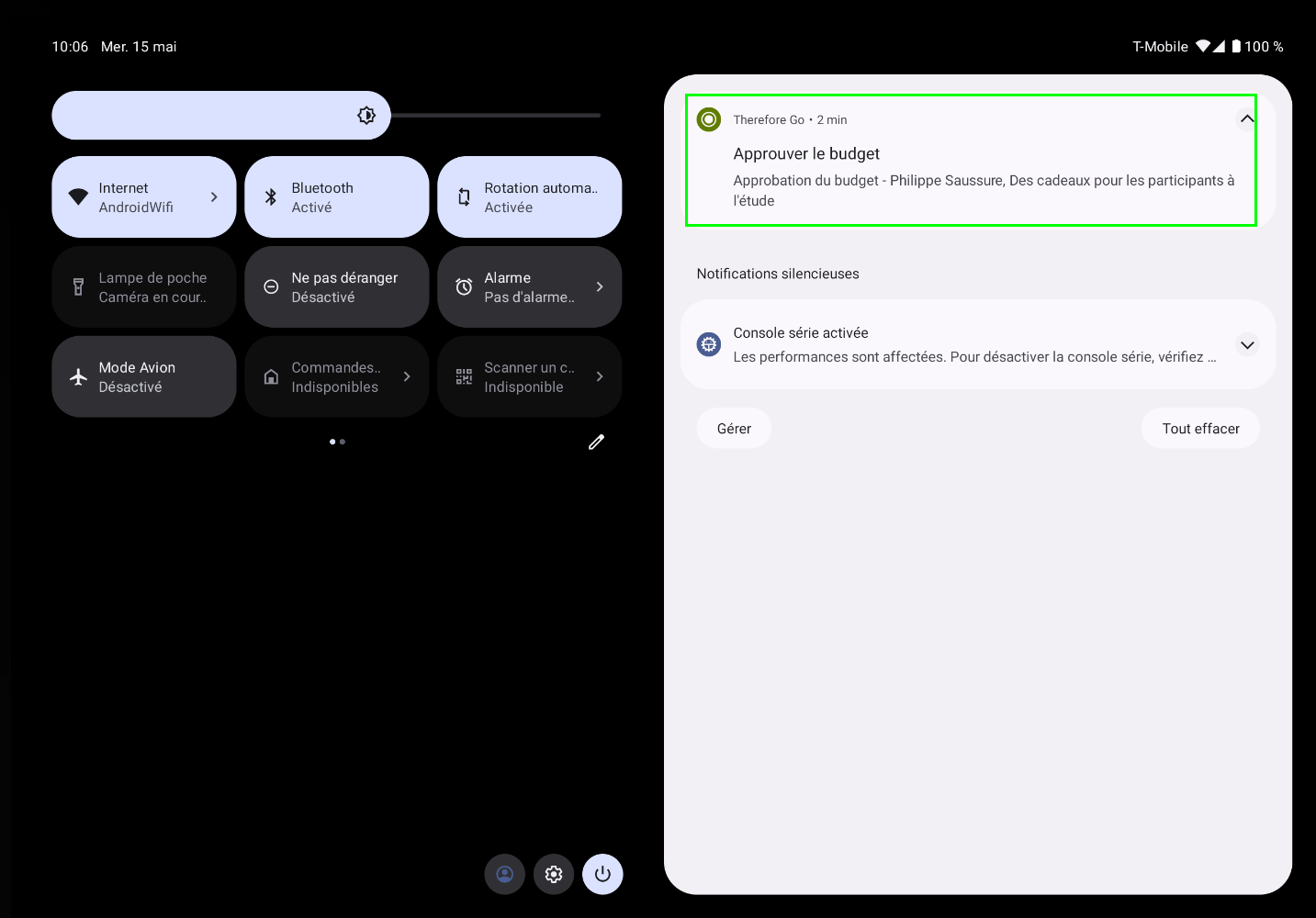Click the 100 % battery text

pos(1264,47)
